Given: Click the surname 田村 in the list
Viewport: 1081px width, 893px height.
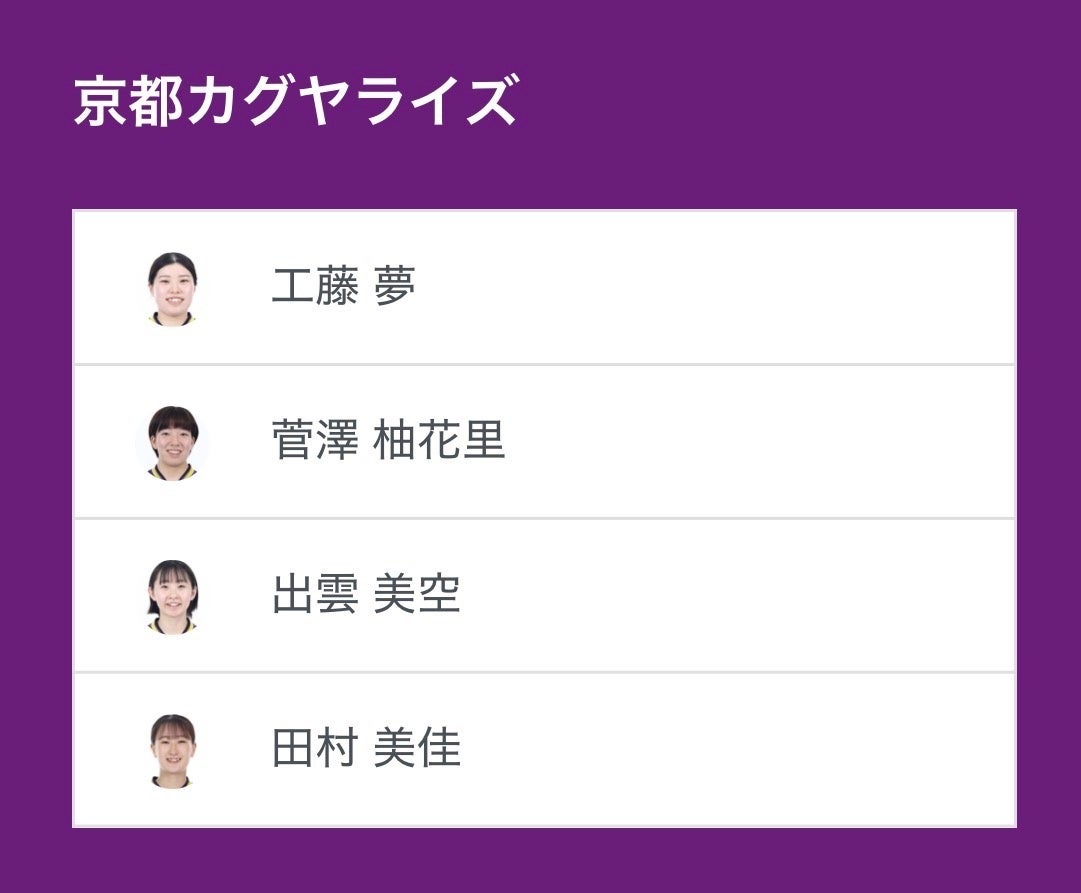Looking at the screenshot, I should point(315,749).
